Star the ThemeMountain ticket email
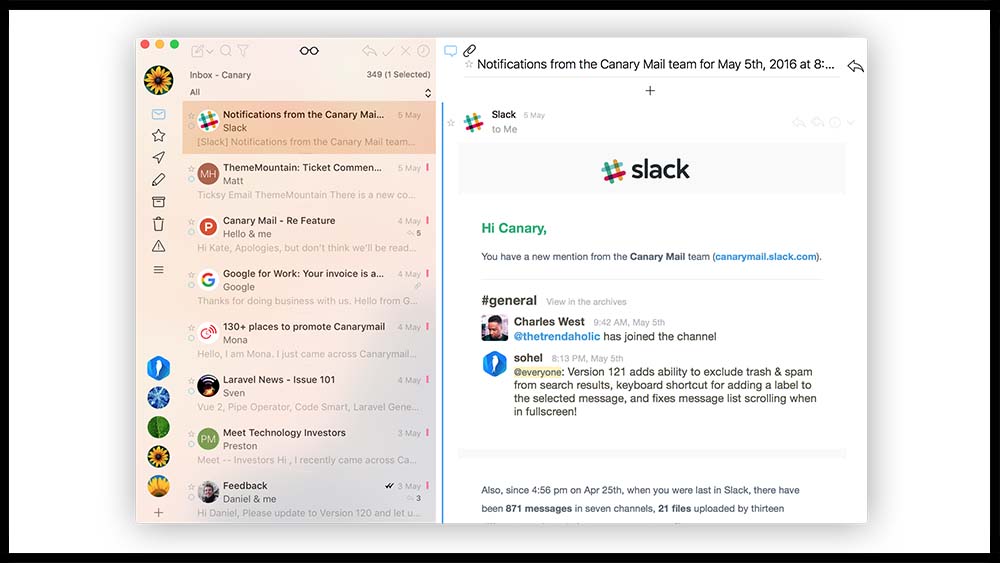 (191, 168)
